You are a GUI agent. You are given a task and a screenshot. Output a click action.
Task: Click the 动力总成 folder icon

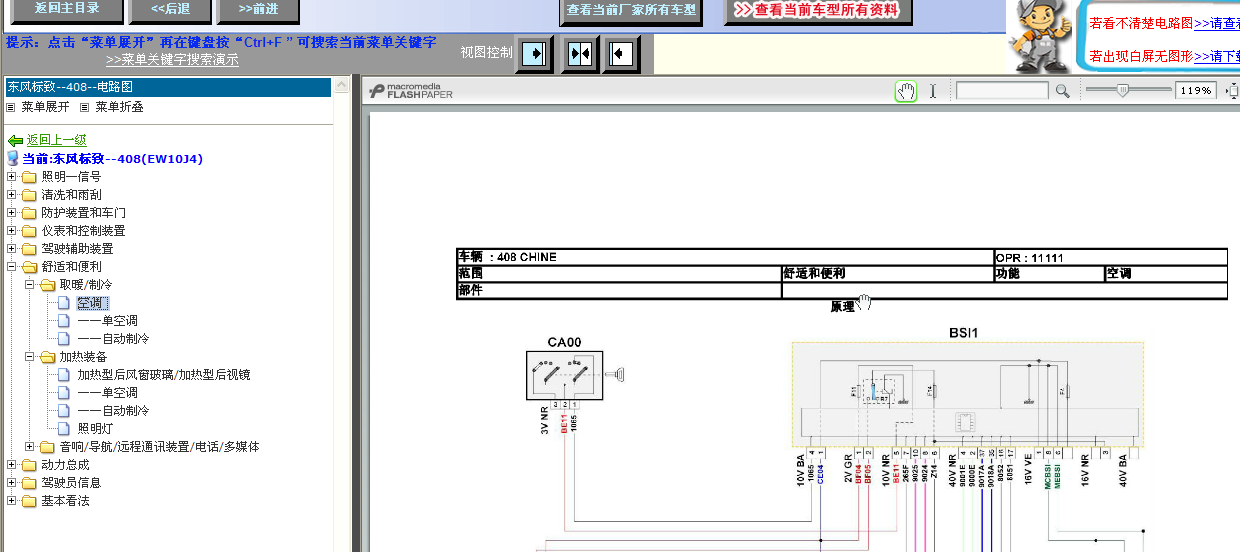pyautogui.click(x=29, y=465)
